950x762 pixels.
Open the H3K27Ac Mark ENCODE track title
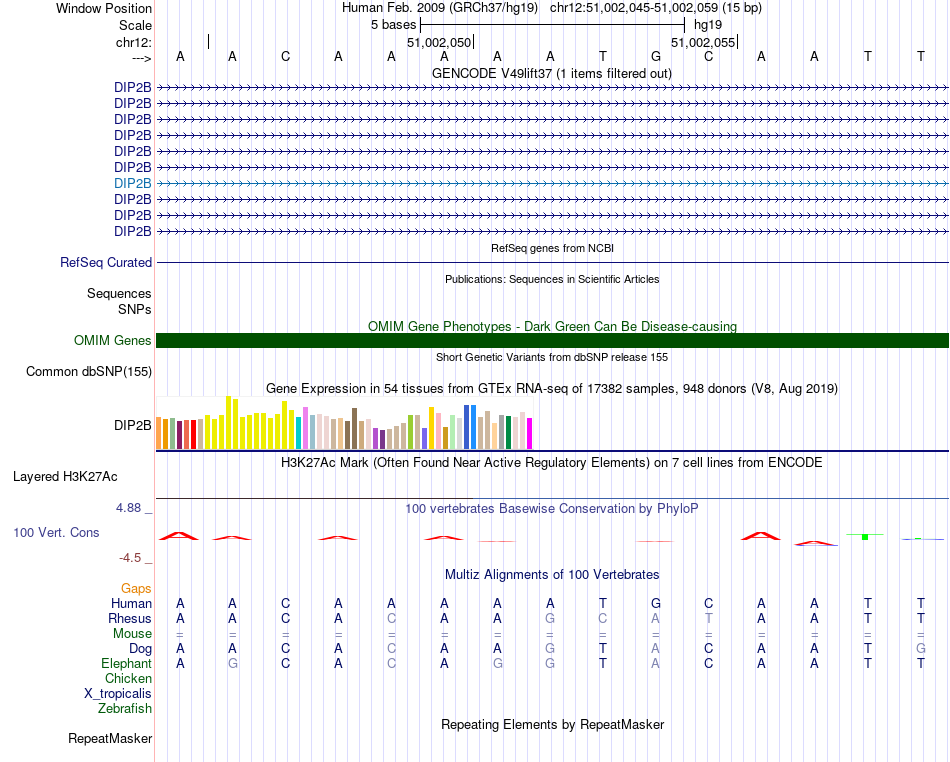click(x=551, y=462)
